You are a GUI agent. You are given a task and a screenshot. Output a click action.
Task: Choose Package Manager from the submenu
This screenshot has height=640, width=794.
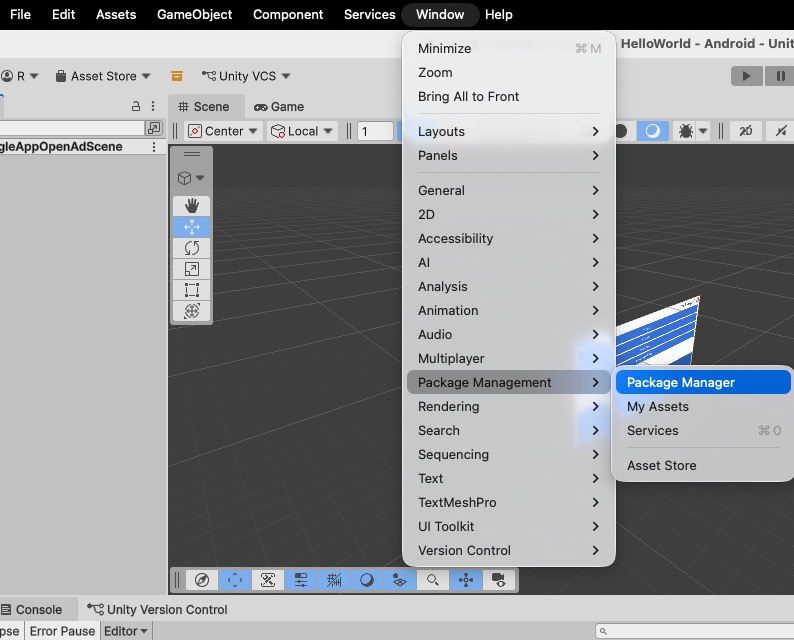[x=703, y=382]
